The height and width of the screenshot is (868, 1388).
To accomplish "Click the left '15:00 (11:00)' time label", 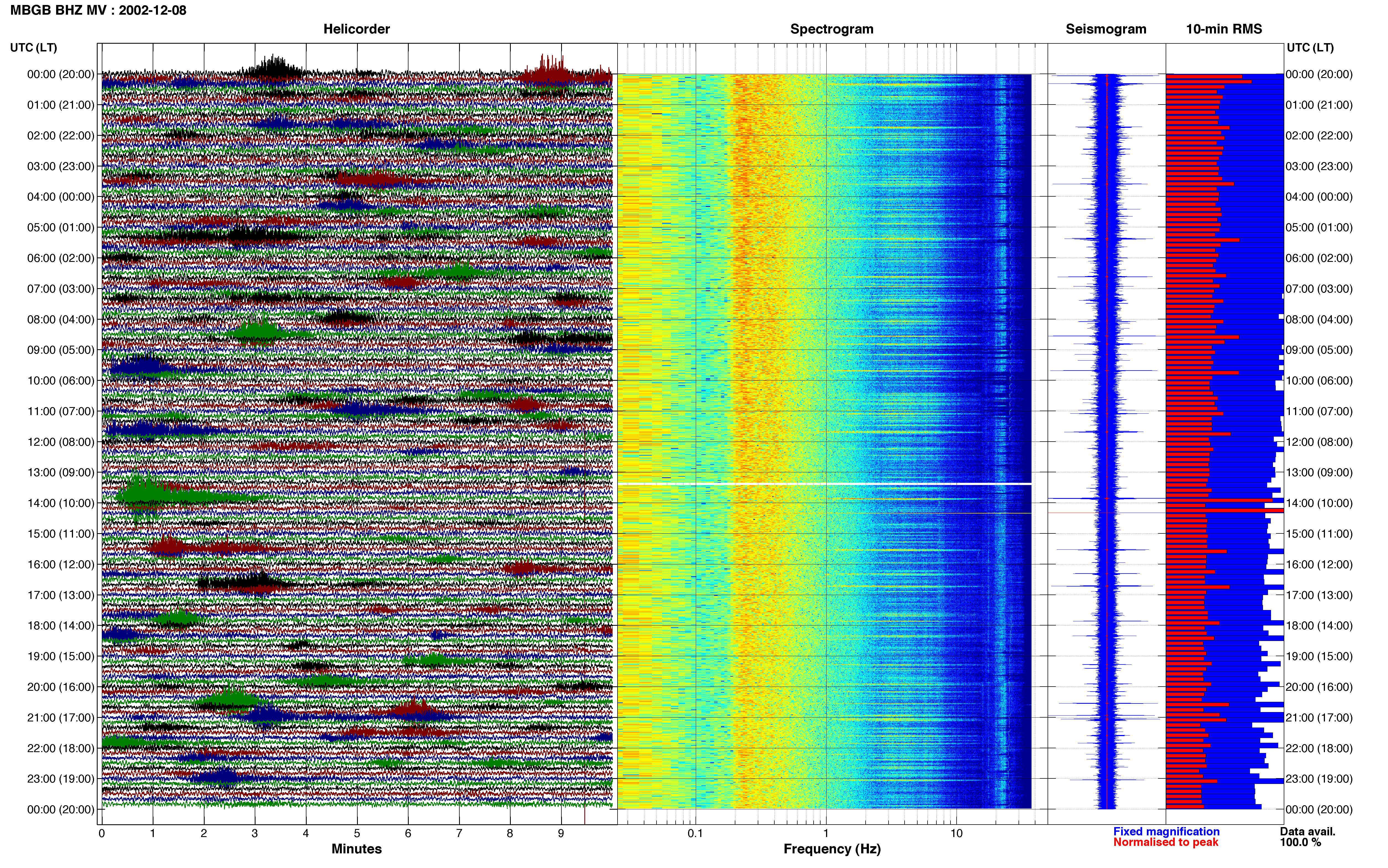I will 61,534.
